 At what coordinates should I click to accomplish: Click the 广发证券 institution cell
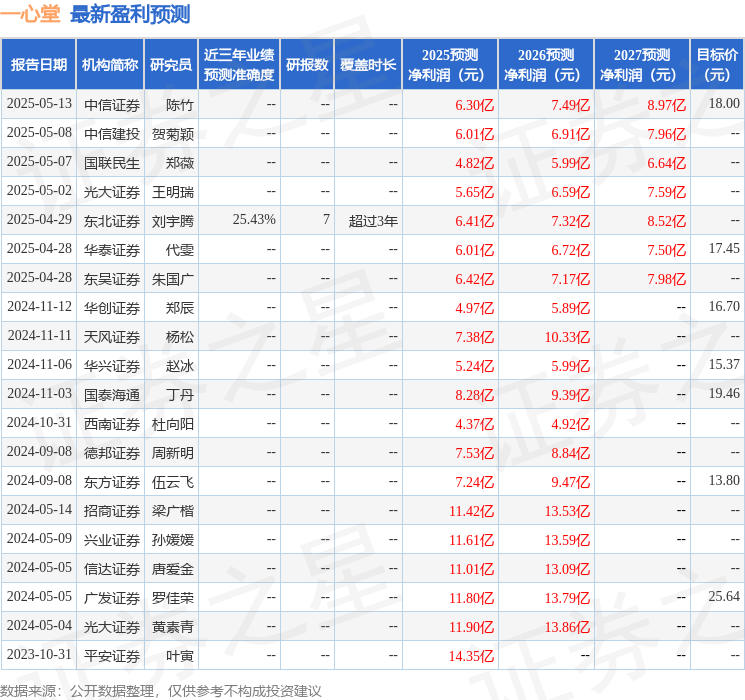pyautogui.click(x=112, y=597)
